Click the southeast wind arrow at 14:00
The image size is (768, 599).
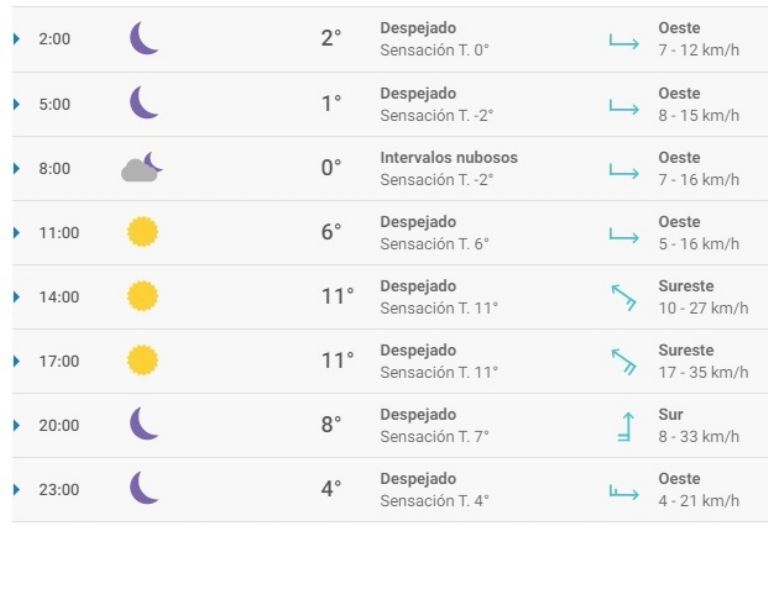(624, 298)
